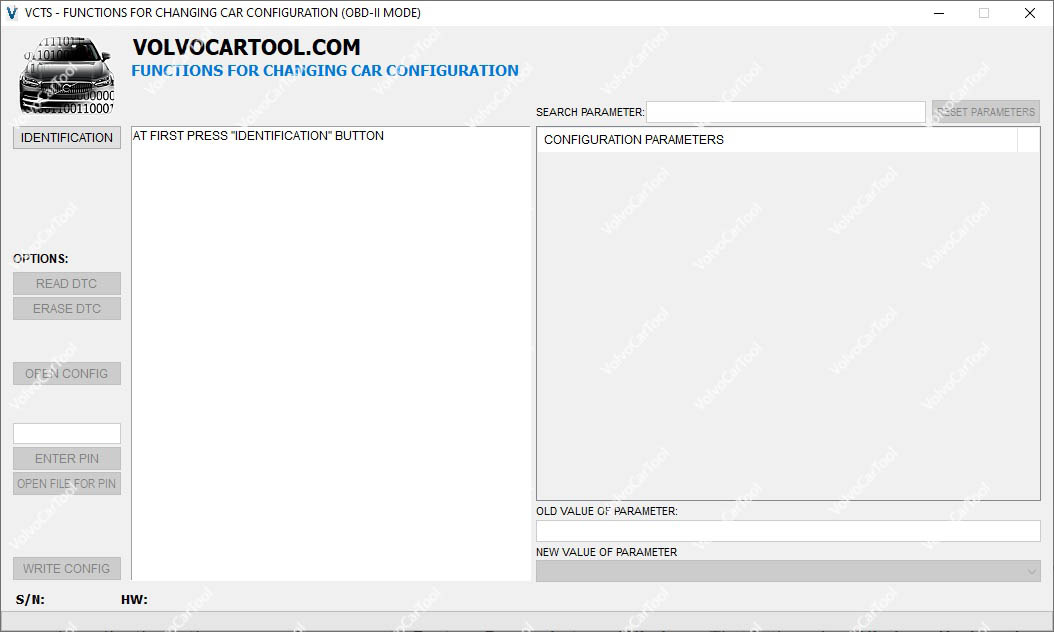Click the VOLVOCARTOOL.COM heading
Viewport: 1054px width, 632px height.
pos(246,47)
